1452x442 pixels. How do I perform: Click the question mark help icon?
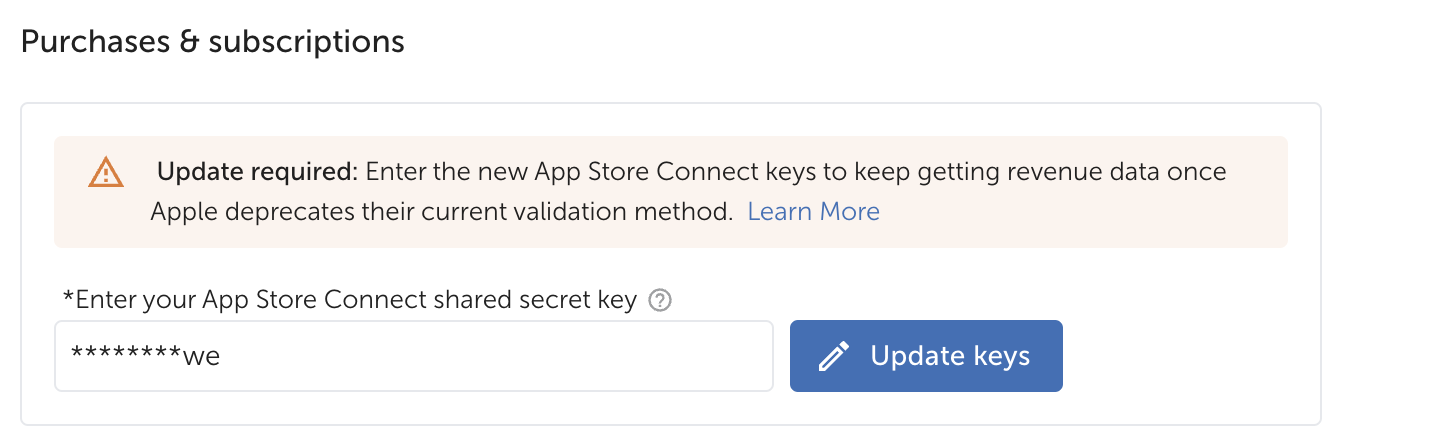659,300
